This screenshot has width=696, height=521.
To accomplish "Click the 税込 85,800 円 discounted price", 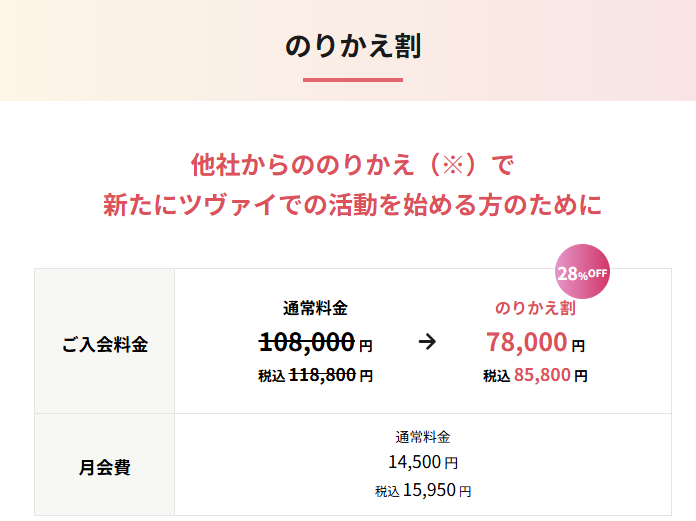I will point(535,376).
